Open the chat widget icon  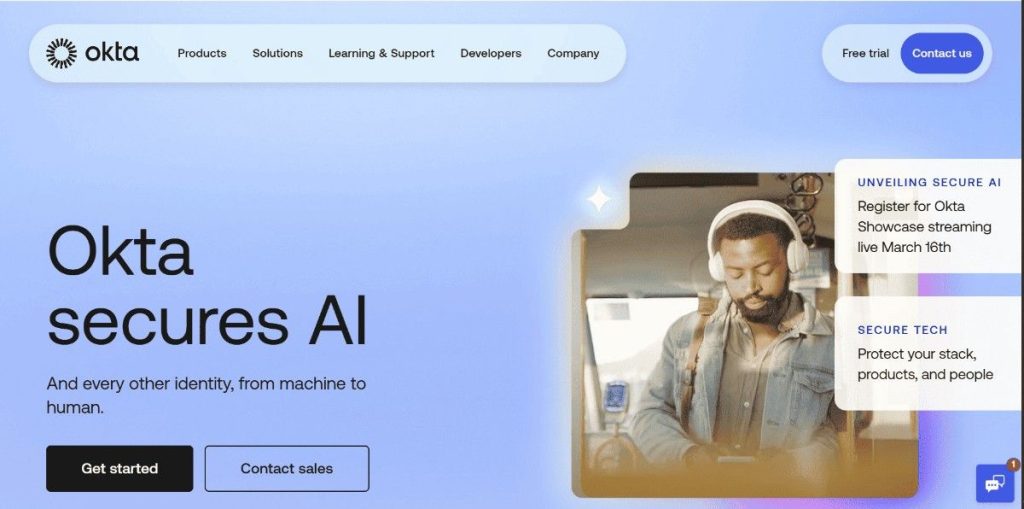click(x=995, y=484)
